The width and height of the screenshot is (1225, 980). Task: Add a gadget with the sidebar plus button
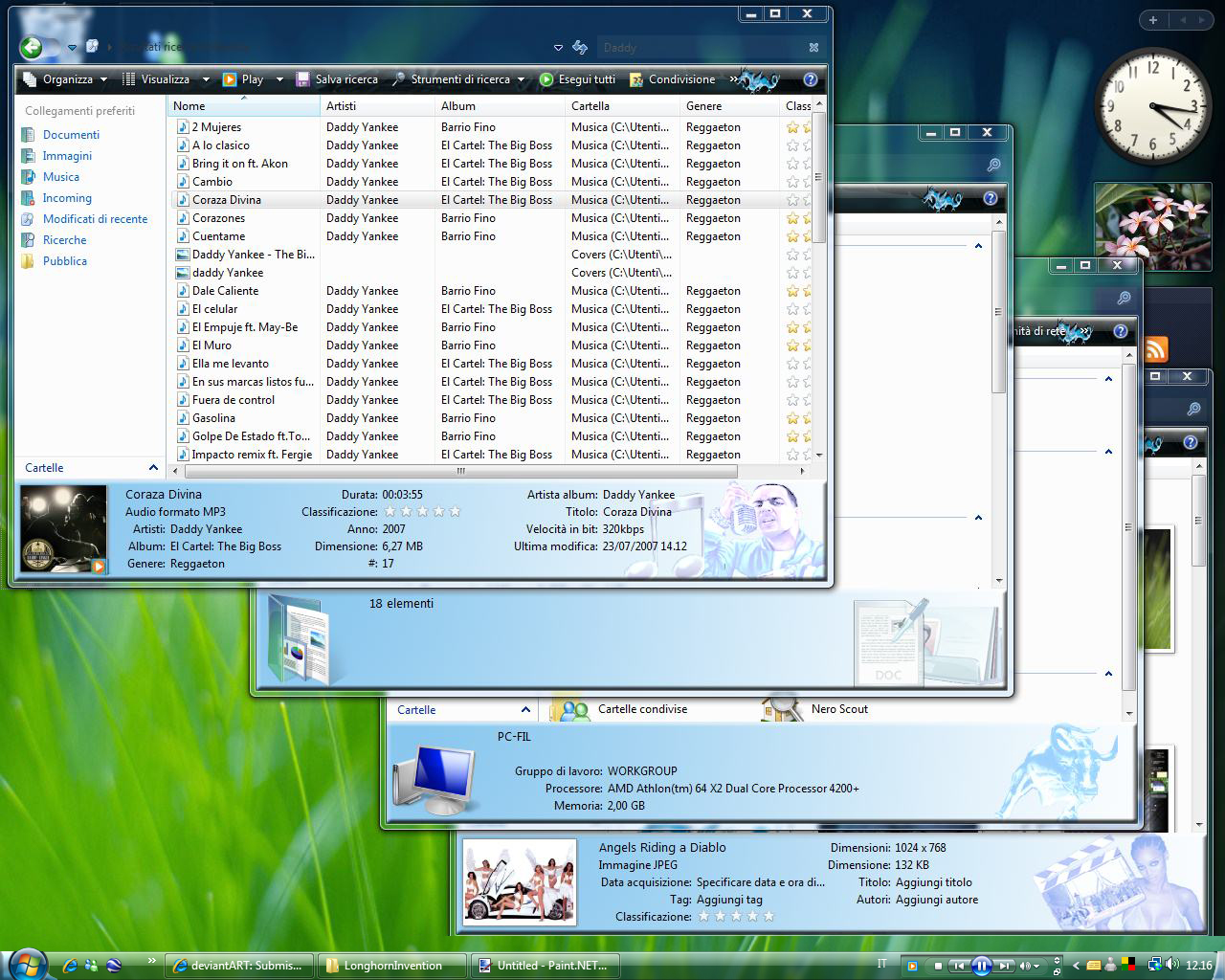point(1152,20)
